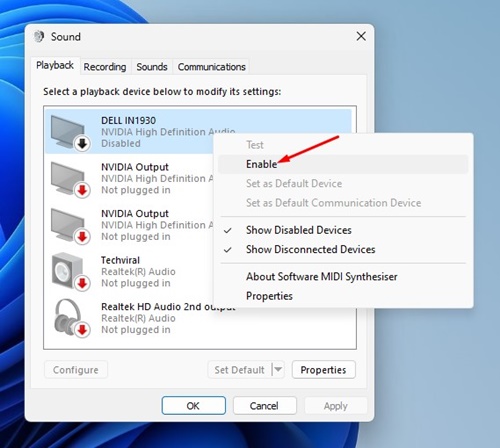500x448 pixels.
Task: Select the Playback tab
Action: tap(55, 65)
